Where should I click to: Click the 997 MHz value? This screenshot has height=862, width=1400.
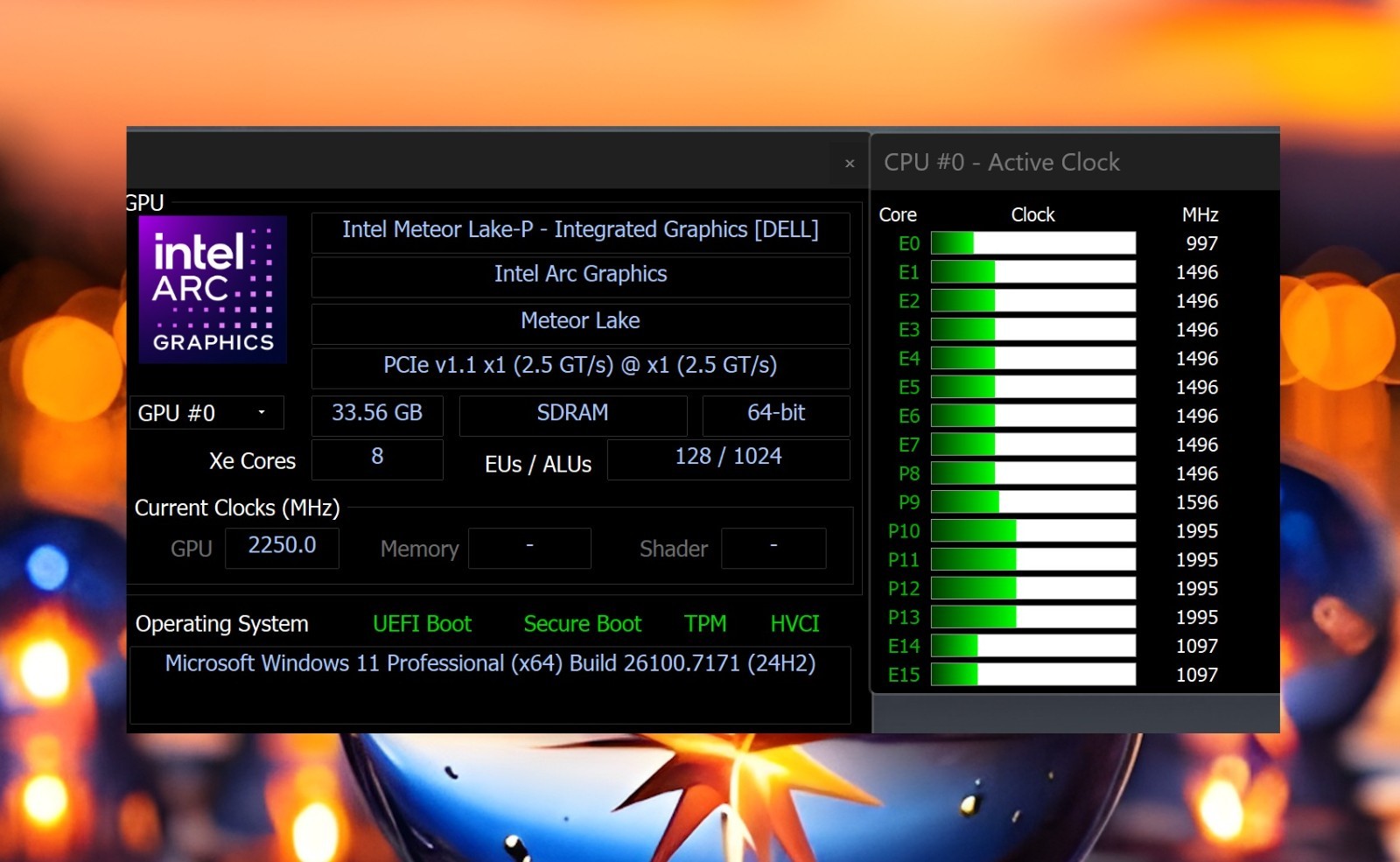click(x=1202, y=243)
